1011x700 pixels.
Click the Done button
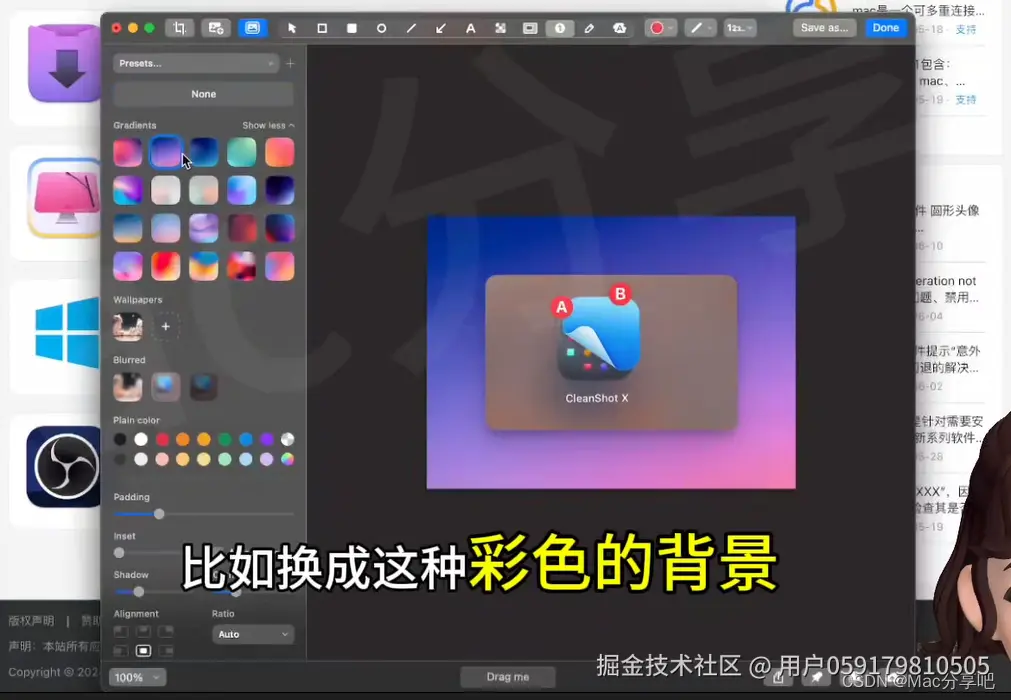click(886, 28)
